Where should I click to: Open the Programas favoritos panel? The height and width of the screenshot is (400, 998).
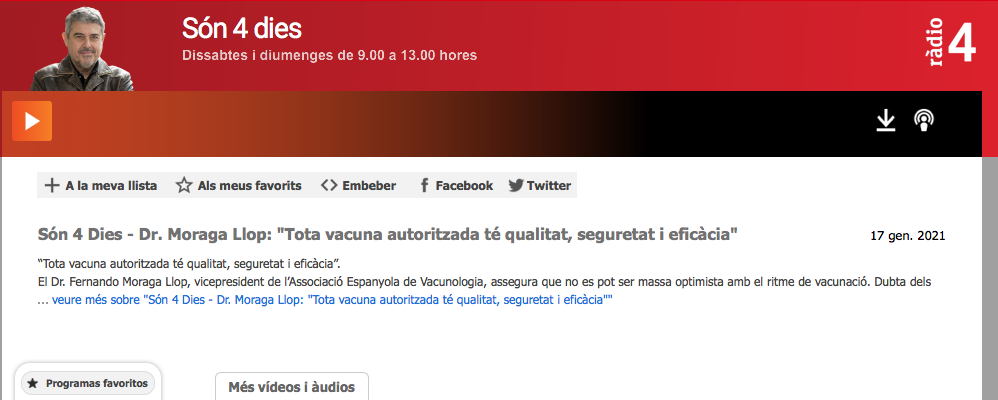[88, 383]
